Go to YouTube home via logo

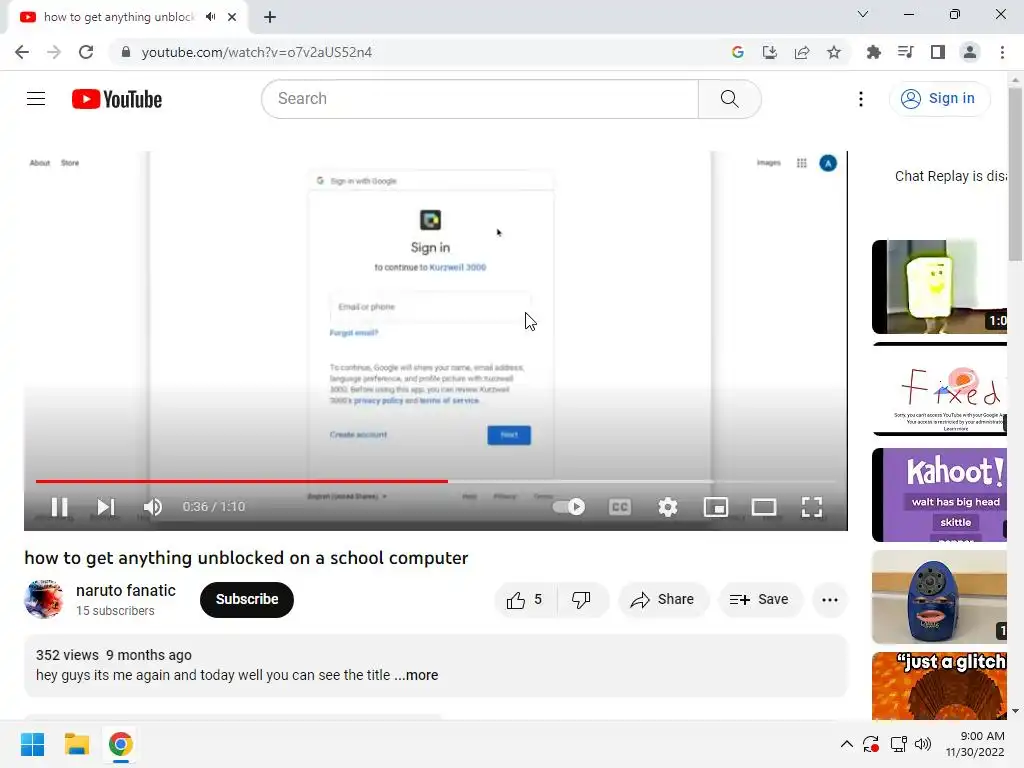pyautogui.click(x=117, y=99)
